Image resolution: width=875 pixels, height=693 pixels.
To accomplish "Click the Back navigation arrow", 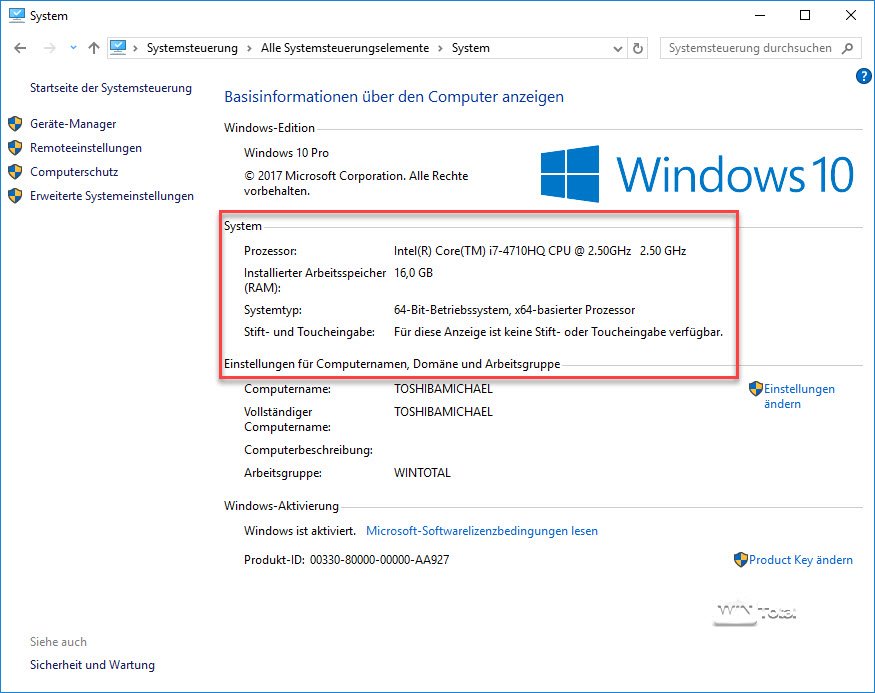I will [x=20, y=49].
